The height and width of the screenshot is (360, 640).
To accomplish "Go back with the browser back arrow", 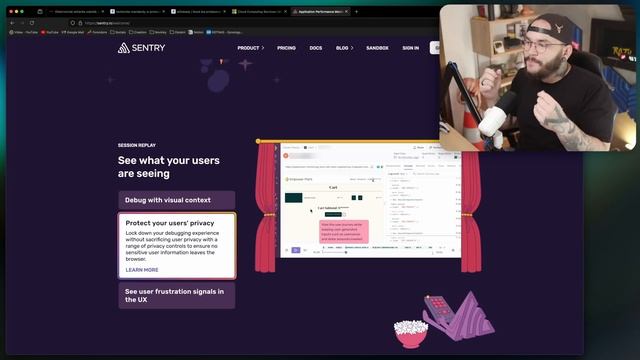I will pyautogui.click(x=12, y=23).
